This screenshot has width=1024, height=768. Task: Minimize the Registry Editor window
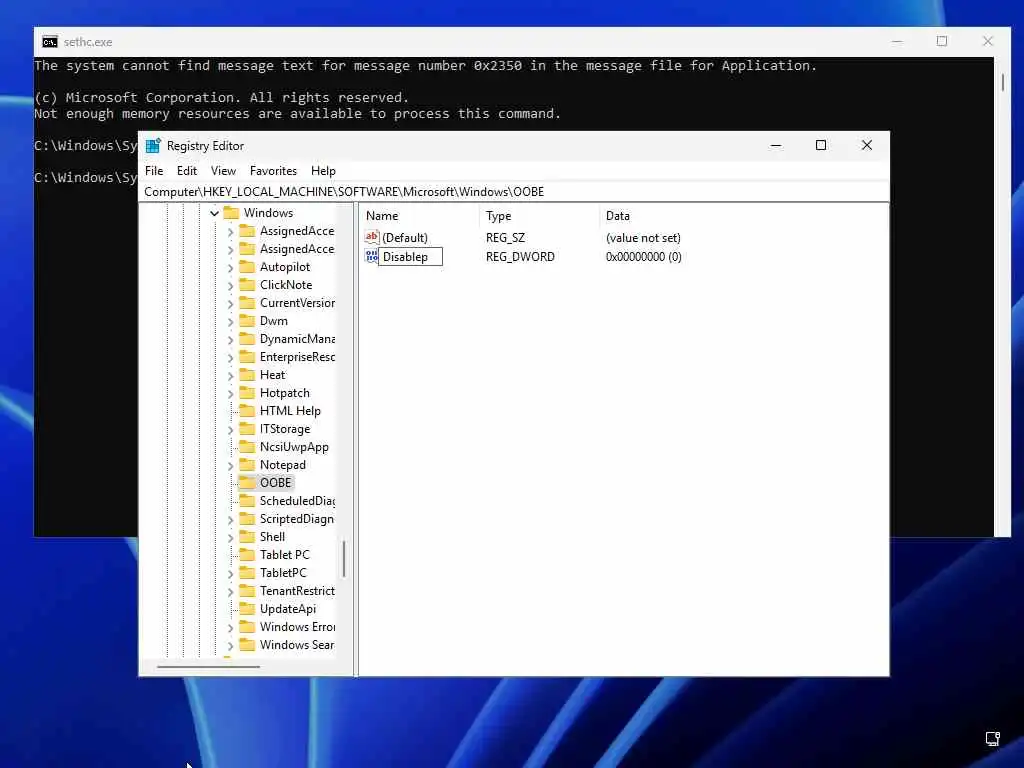click(x=776, y=146)
